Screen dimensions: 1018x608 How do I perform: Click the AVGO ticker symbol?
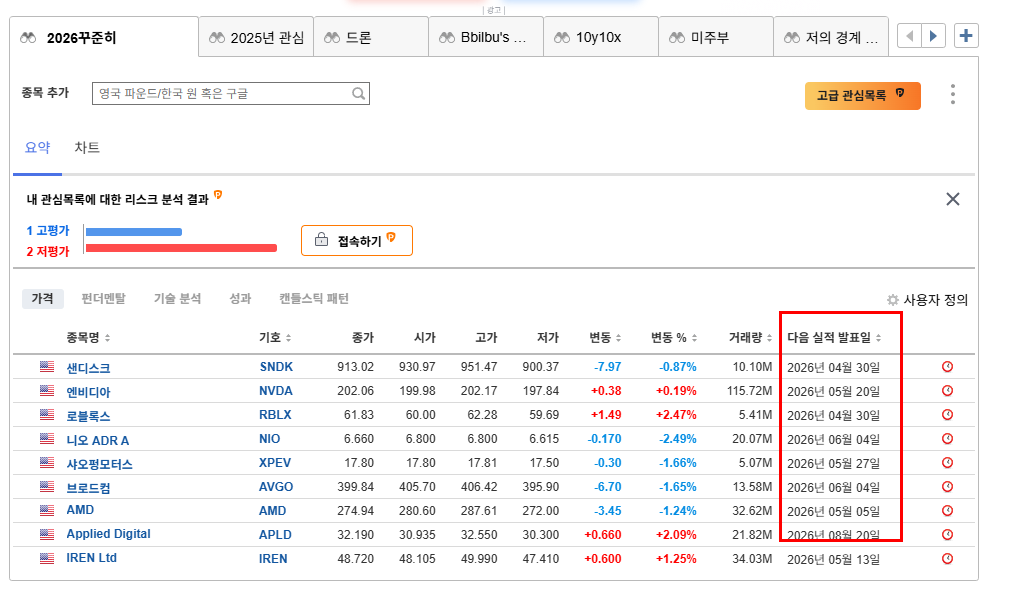coord(276,487)
